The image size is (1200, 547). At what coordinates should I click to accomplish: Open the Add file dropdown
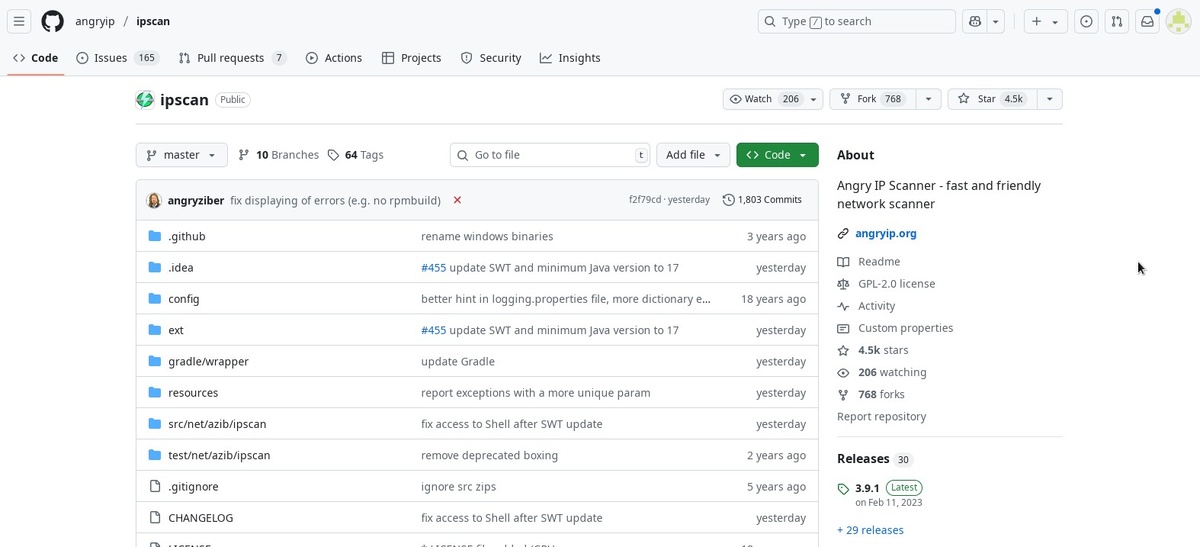(x=693, y=155)
